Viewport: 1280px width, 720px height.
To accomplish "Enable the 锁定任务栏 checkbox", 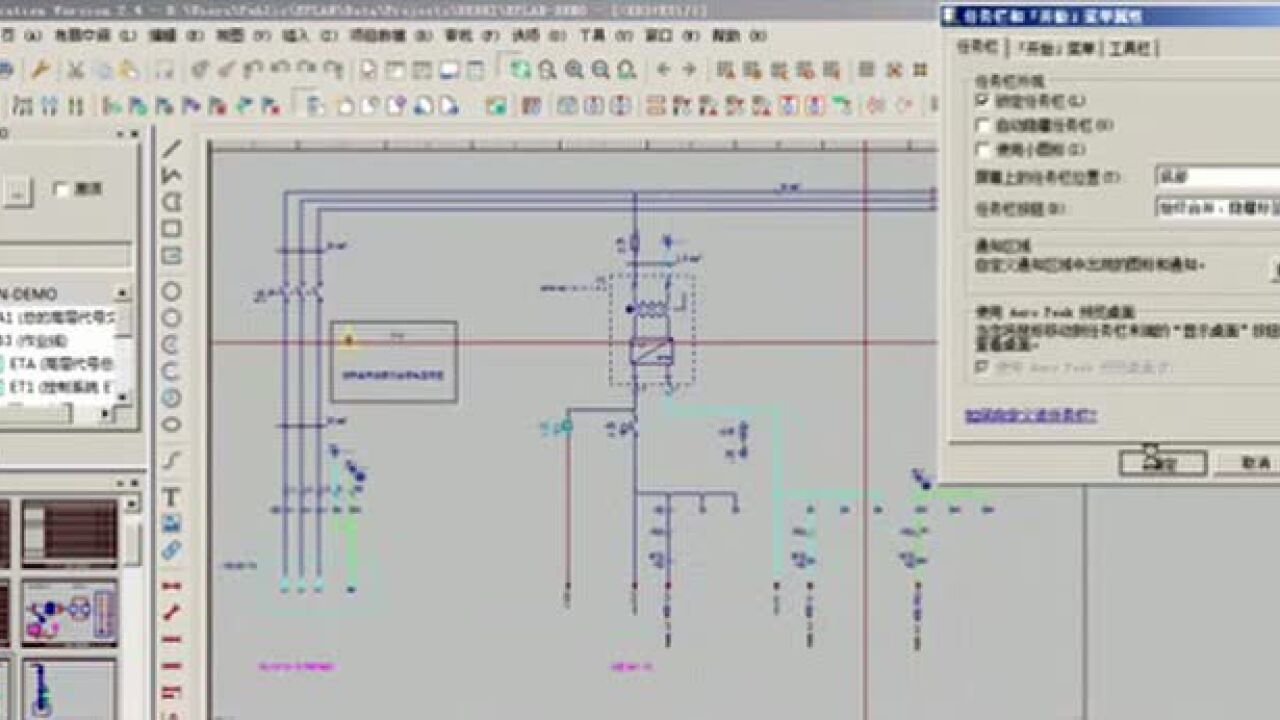I will (x=981, y=100).
